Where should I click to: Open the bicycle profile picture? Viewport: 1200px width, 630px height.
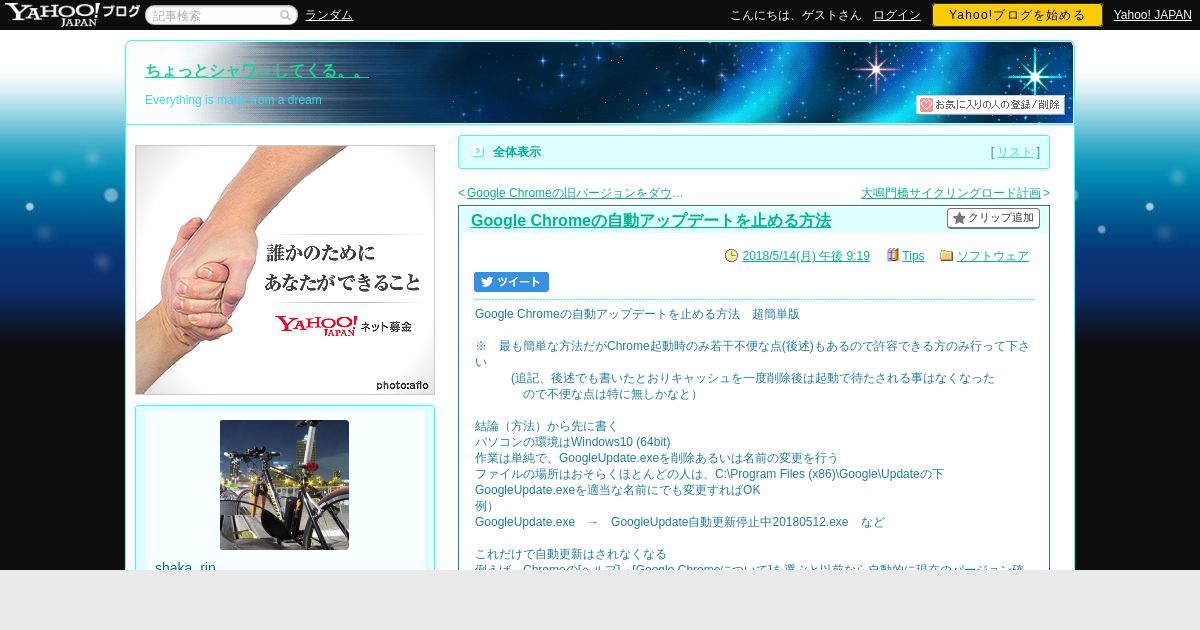tap(284, 485)
